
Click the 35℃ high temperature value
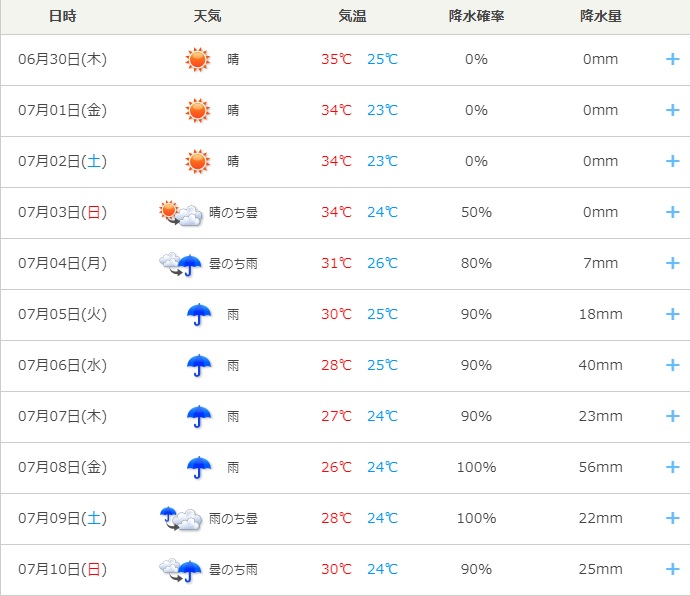[336, 59]
